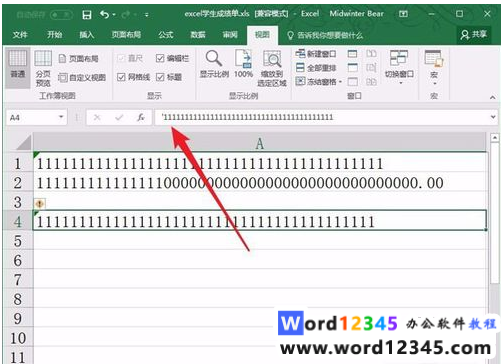Click the Share (共享) button

[474, 35]
